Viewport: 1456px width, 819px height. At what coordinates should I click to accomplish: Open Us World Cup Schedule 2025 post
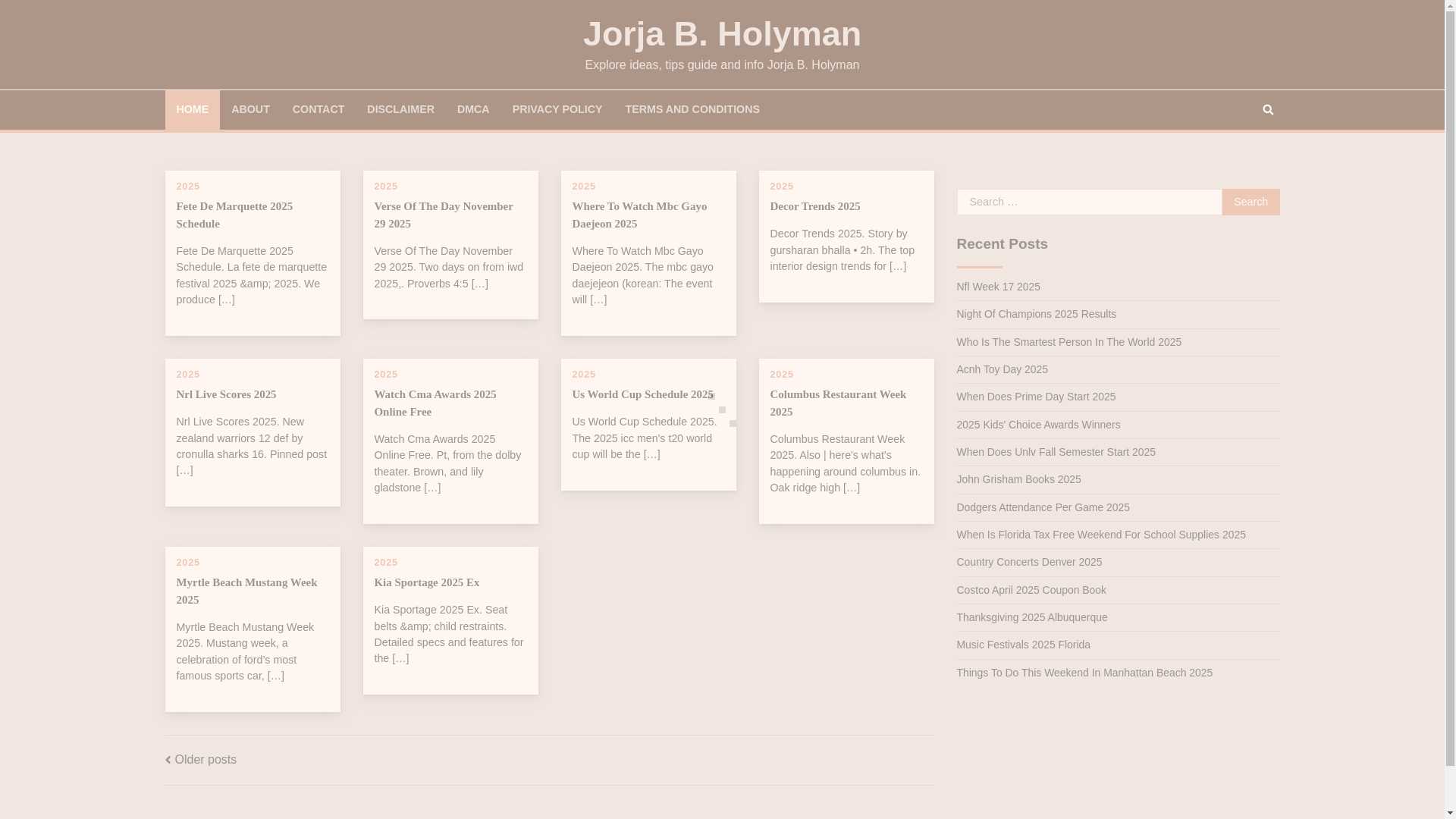pyautogui.click(x=642, y=394)
